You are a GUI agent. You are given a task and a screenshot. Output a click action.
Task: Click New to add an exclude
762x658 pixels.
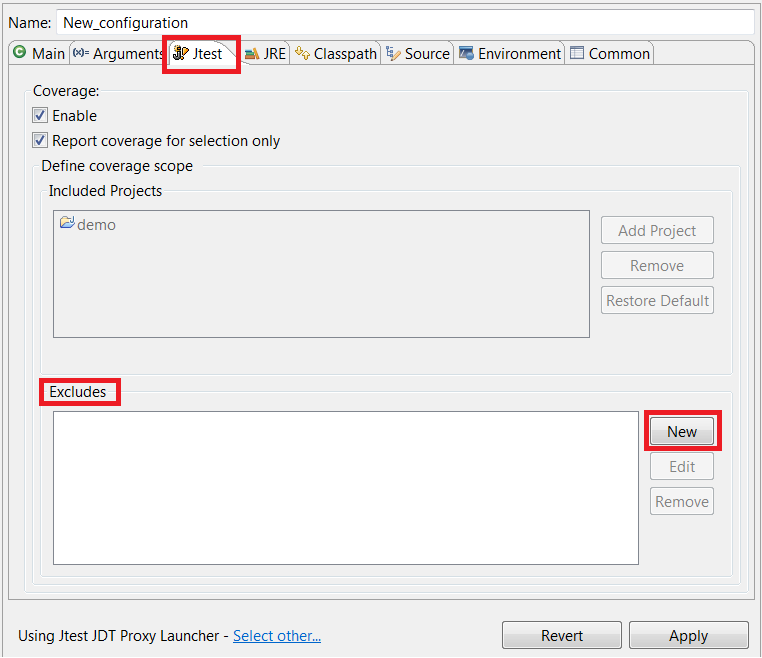[682, 431]
